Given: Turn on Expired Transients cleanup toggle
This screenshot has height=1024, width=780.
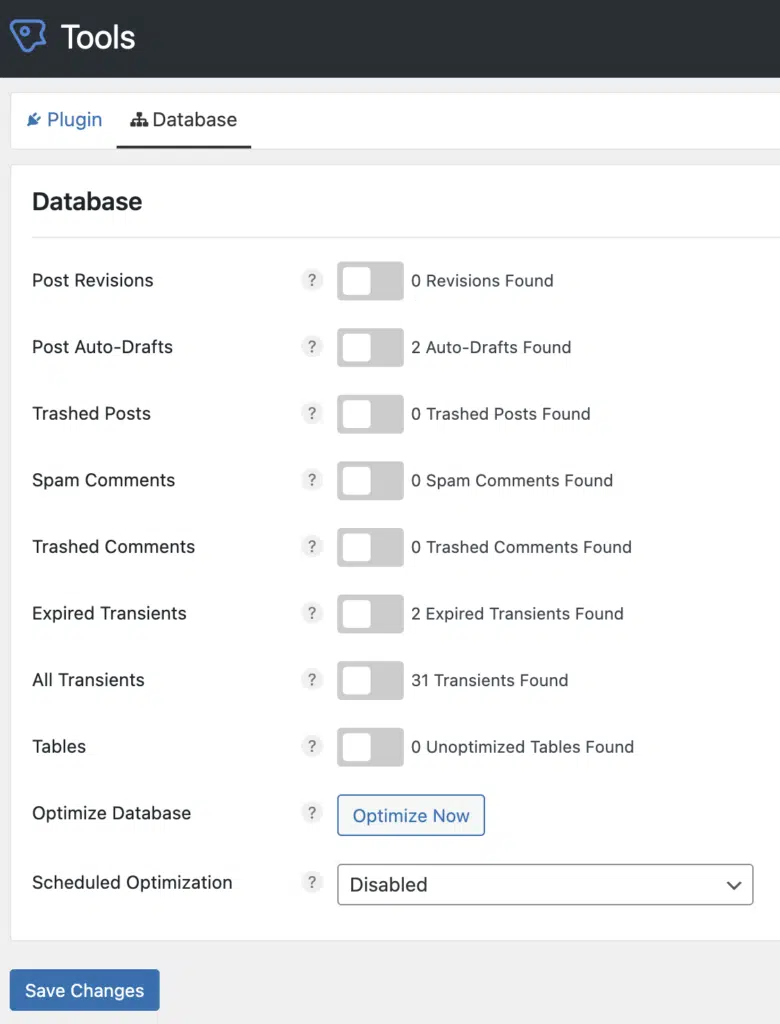Looking at the screenshot, I should click(x=370, y=614).
